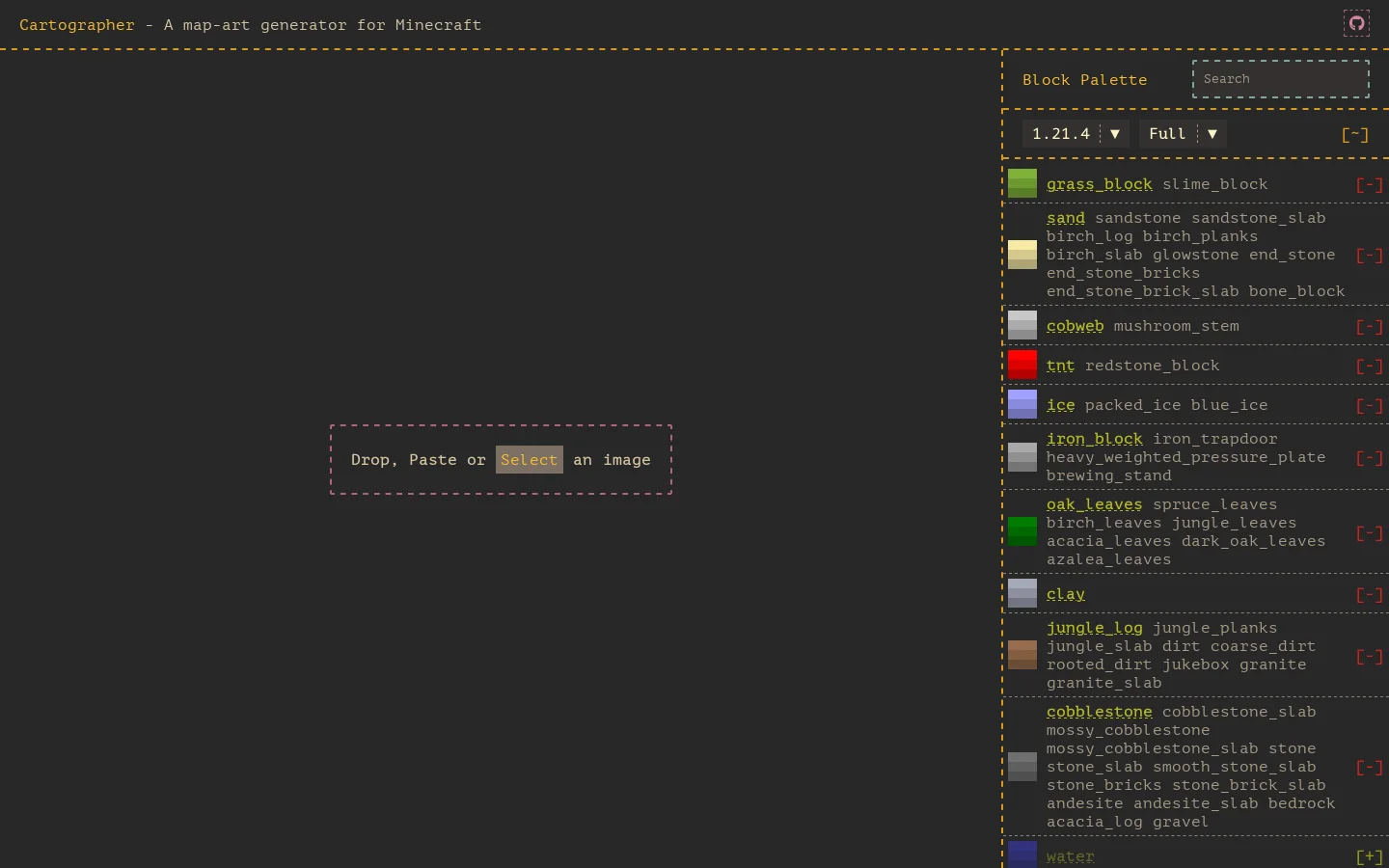Click the Search field in Block Palette
Image resolution: width=1389 pixels, height=868 pixels.
1281,79
